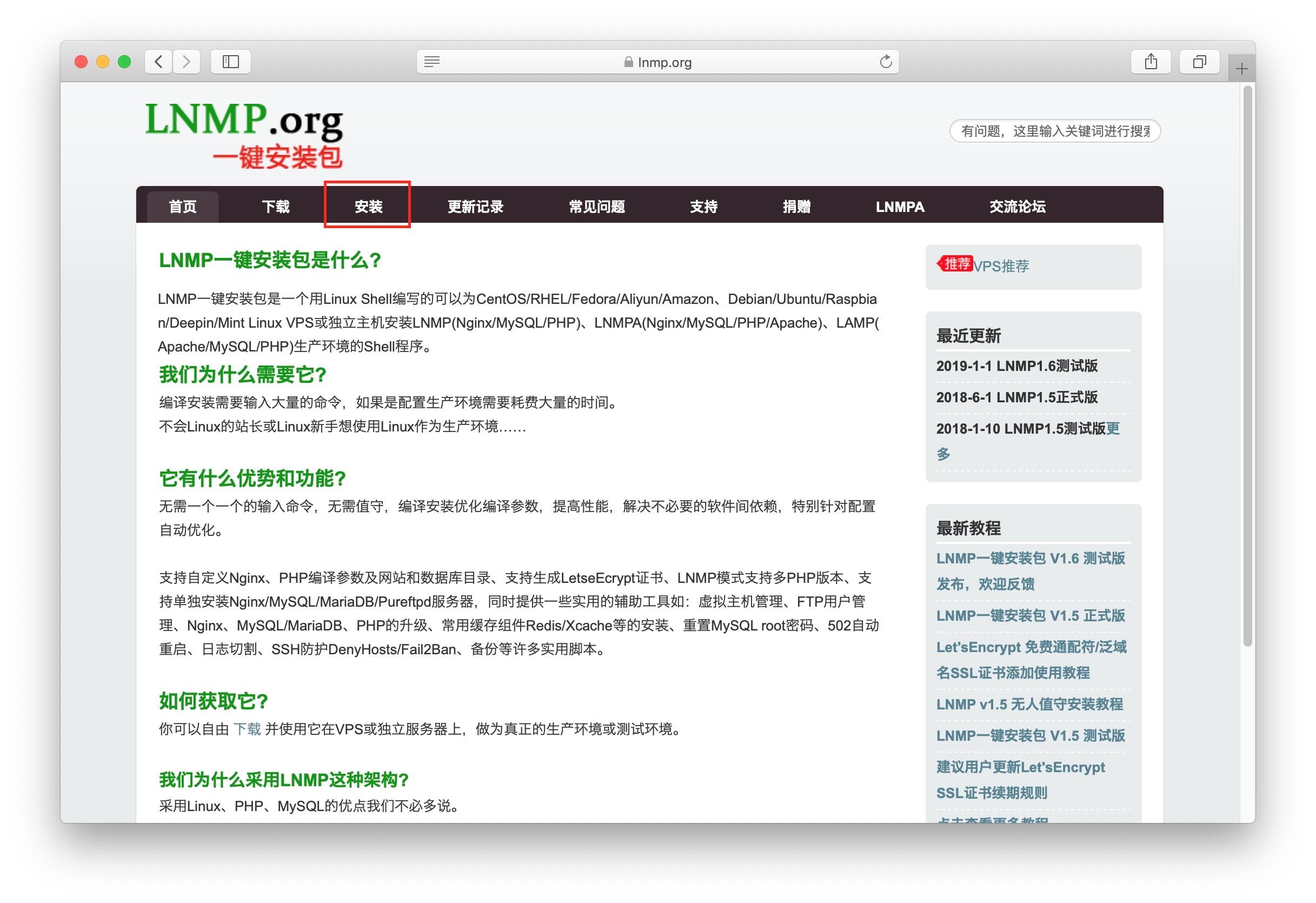
Task: Open the 更新记录 navigation tab
Action: click(x=476, y=207)
